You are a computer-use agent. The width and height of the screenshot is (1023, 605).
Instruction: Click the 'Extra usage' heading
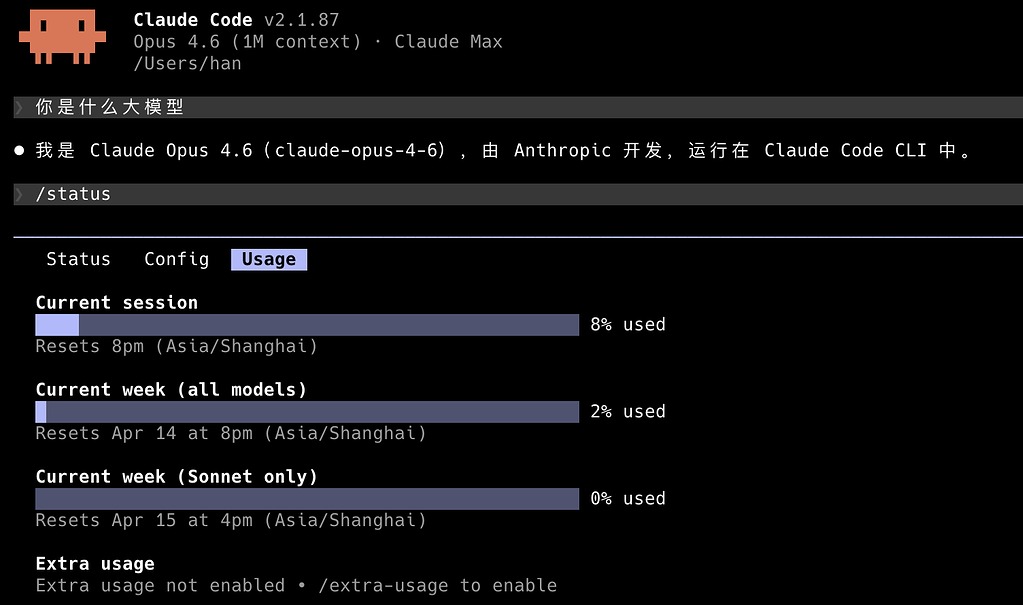coord(95,564)
